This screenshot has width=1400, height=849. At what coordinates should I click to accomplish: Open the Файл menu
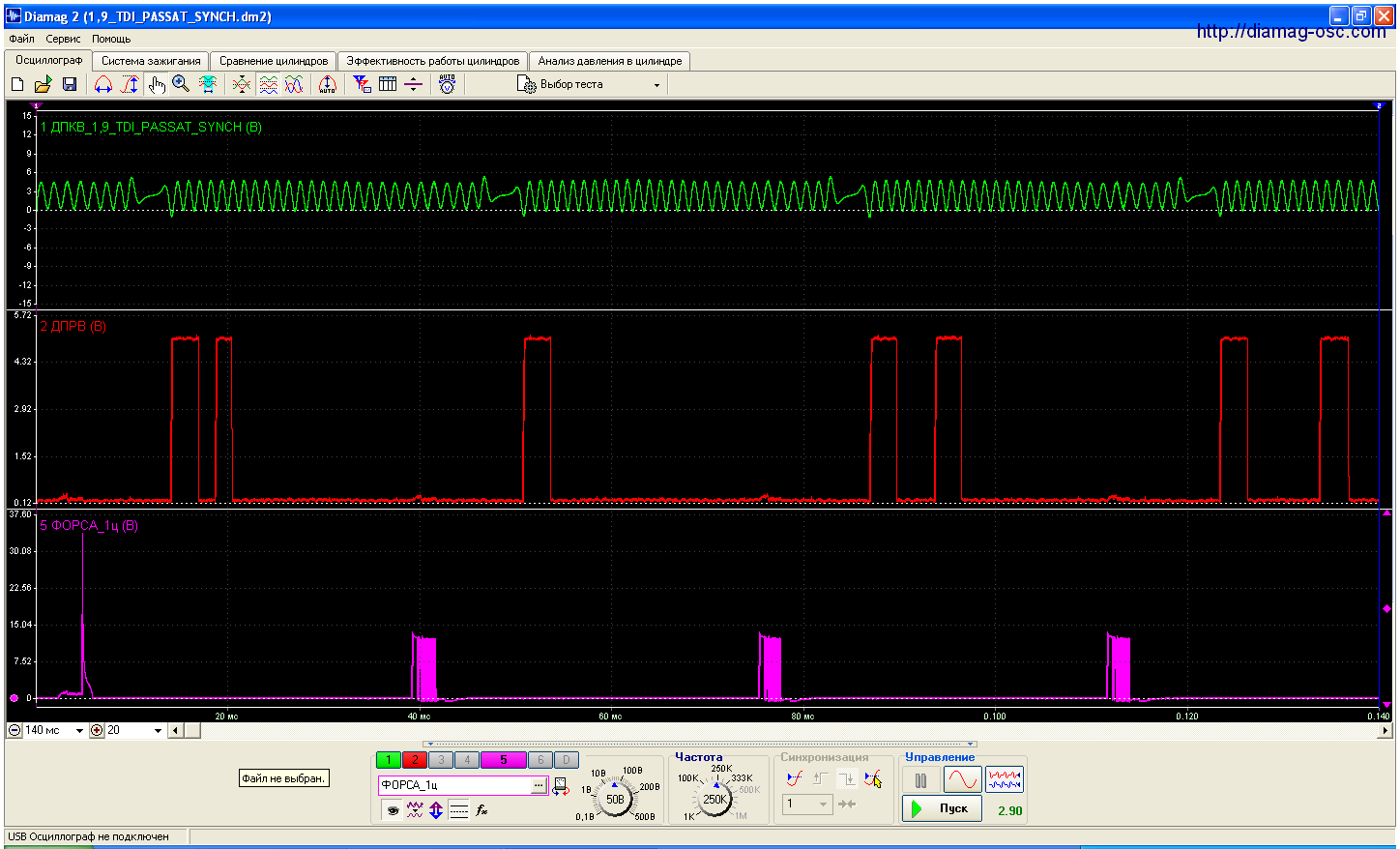(21, 39)
